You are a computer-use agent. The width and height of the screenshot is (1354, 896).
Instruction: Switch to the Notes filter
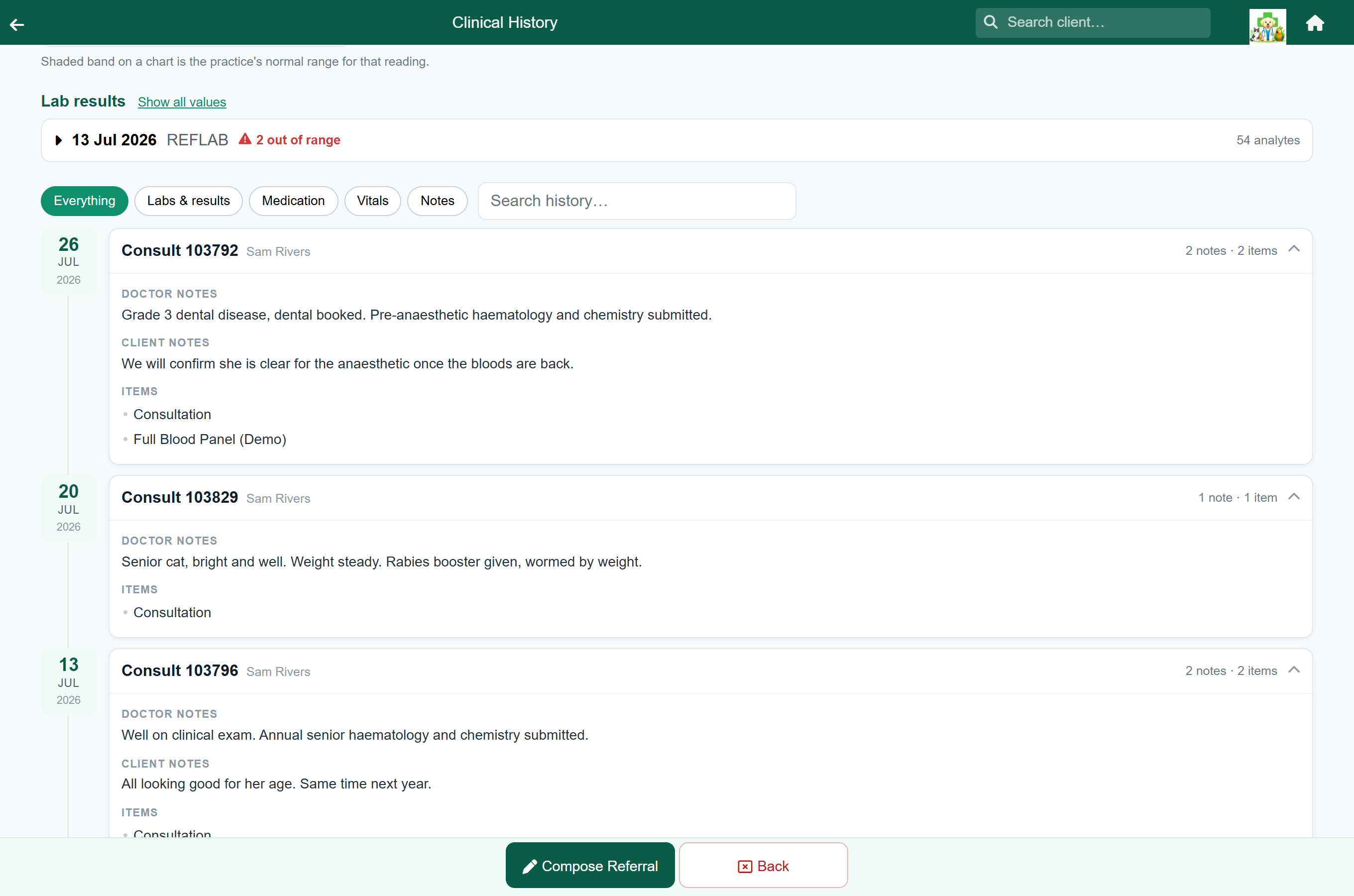437,201
